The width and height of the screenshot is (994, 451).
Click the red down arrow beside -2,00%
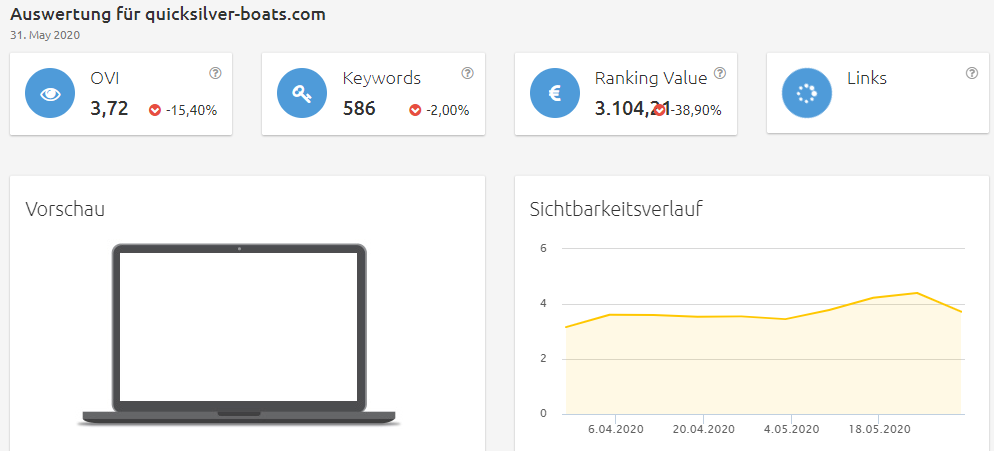pos(415,110)
